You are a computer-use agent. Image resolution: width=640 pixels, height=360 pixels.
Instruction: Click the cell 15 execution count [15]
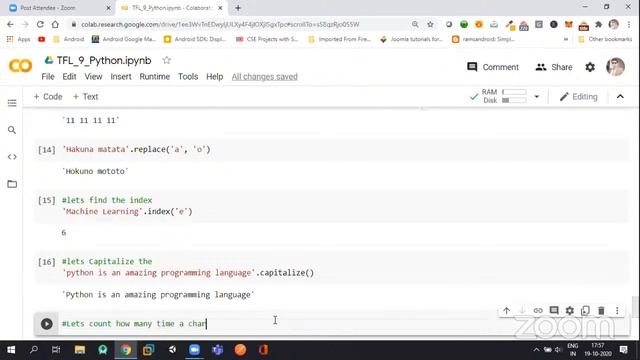click(46, 200)
